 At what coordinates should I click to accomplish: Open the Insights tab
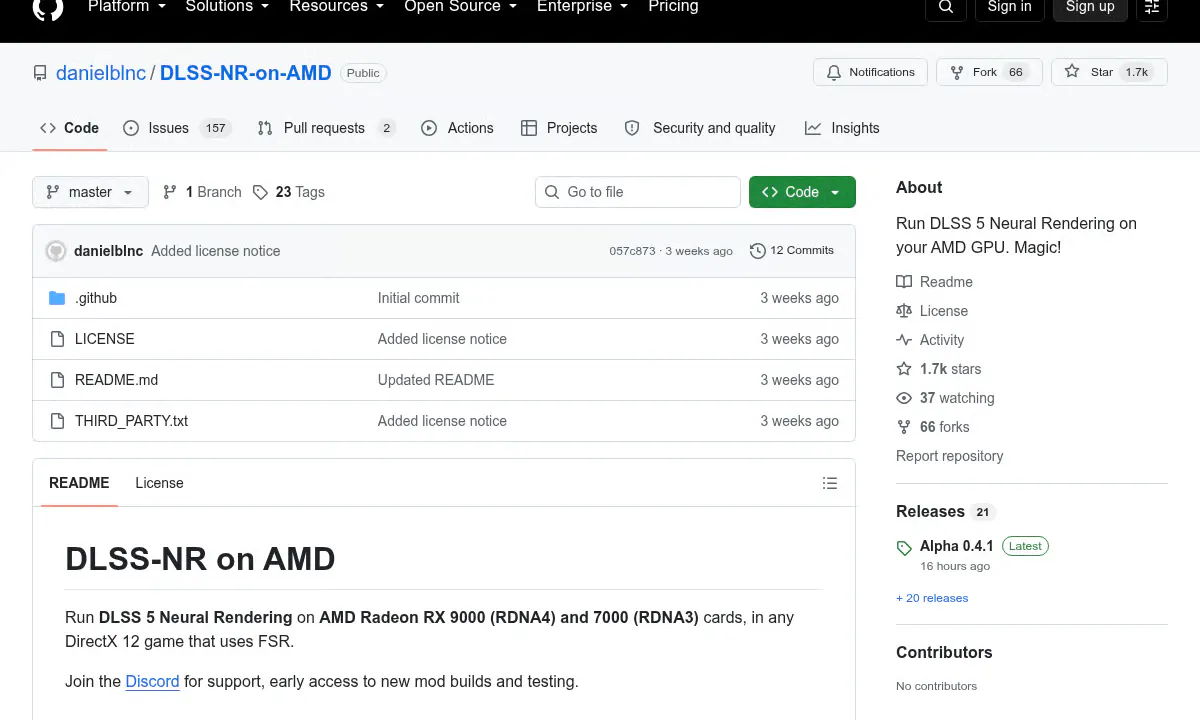point(842,128)
